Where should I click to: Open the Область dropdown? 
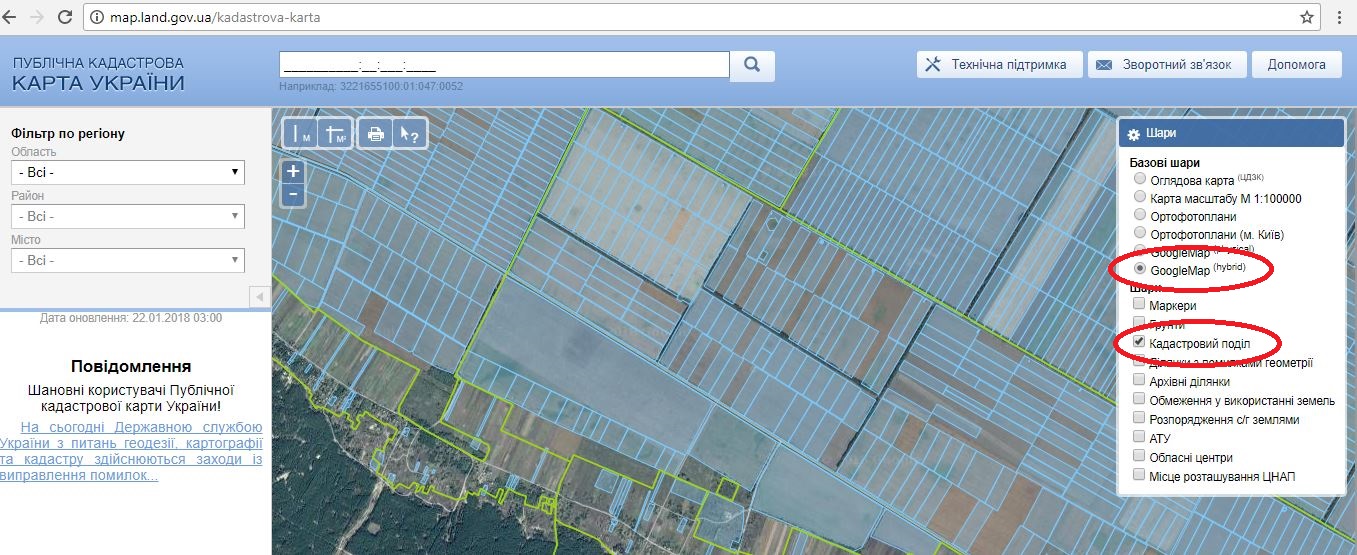coord(127,172)
